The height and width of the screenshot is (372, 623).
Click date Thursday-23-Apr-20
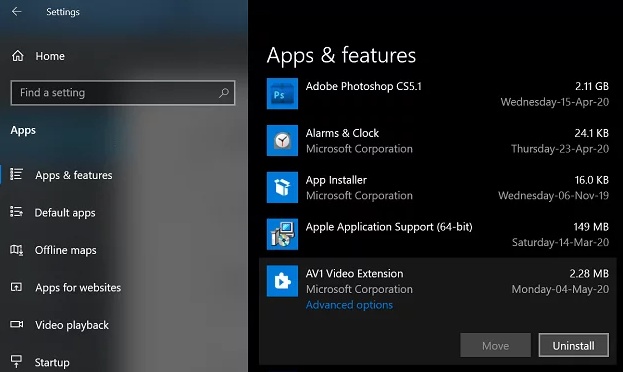(x=560, y=149)
